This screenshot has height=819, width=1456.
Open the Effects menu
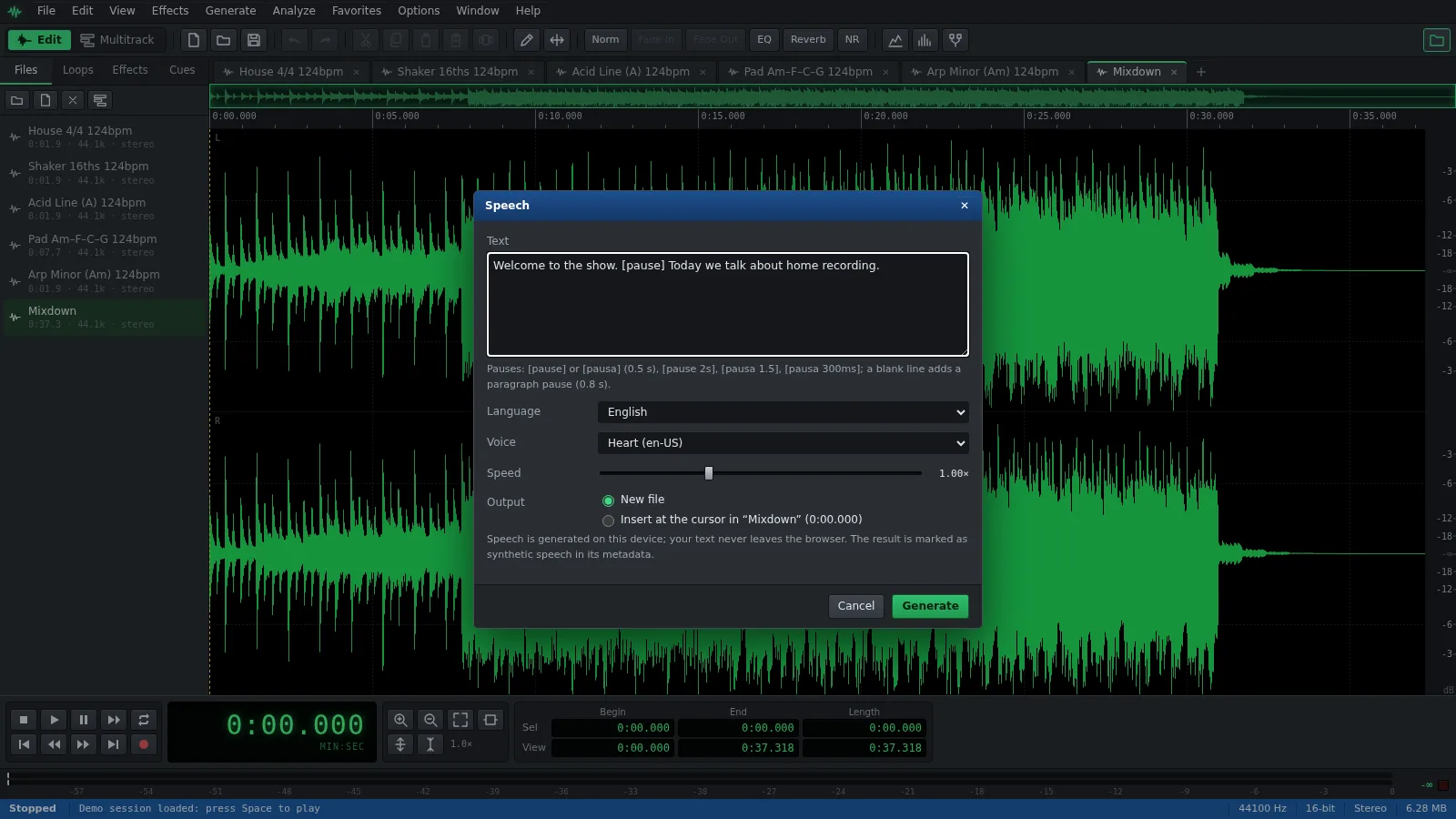170,11
